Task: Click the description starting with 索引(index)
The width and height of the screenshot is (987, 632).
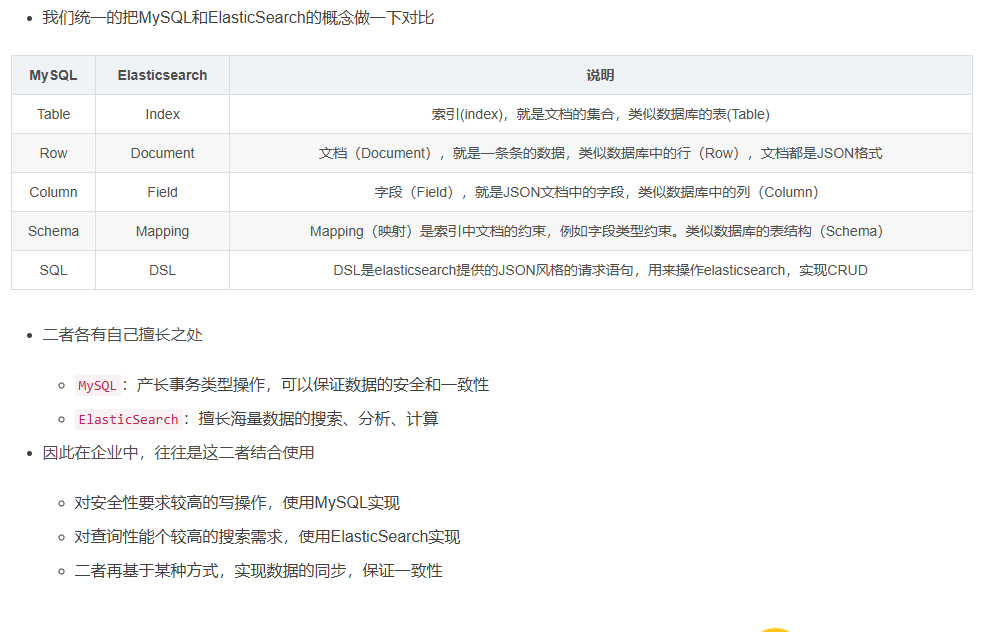Action: tap(601, 115)
